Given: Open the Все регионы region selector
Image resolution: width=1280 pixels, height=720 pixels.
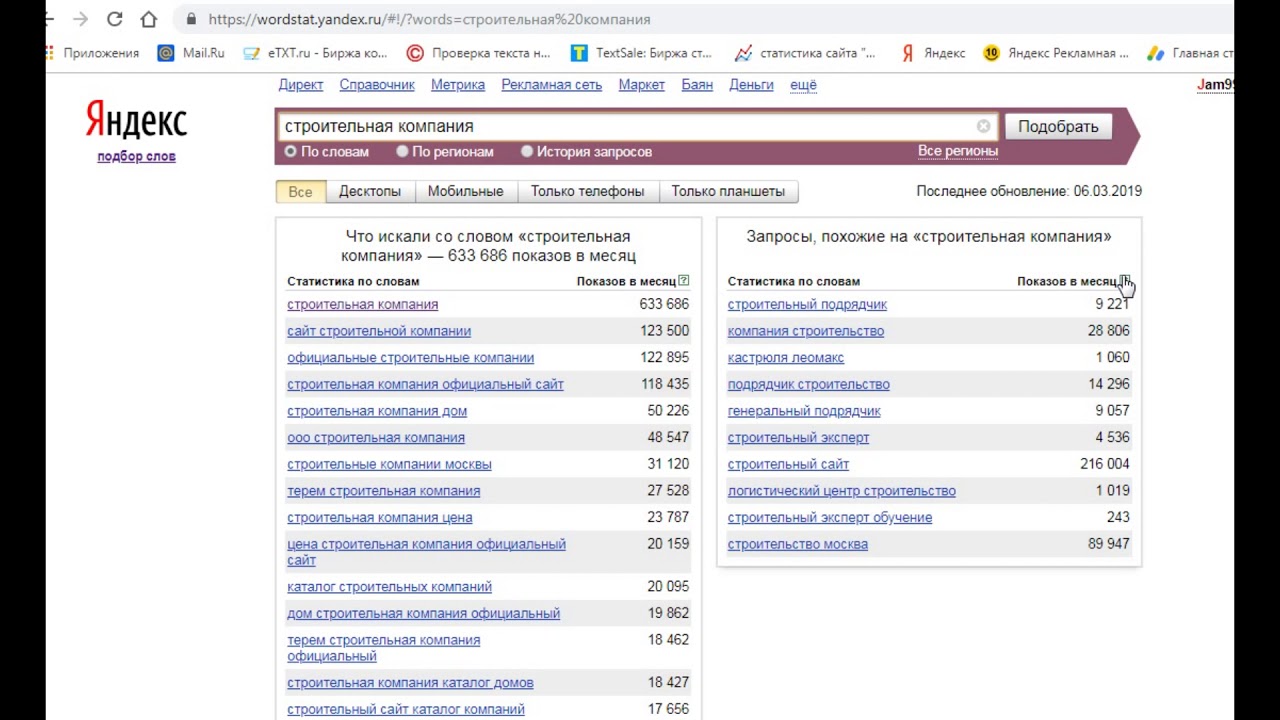Looking at the screenshot, I should click(x=958, y=151).
